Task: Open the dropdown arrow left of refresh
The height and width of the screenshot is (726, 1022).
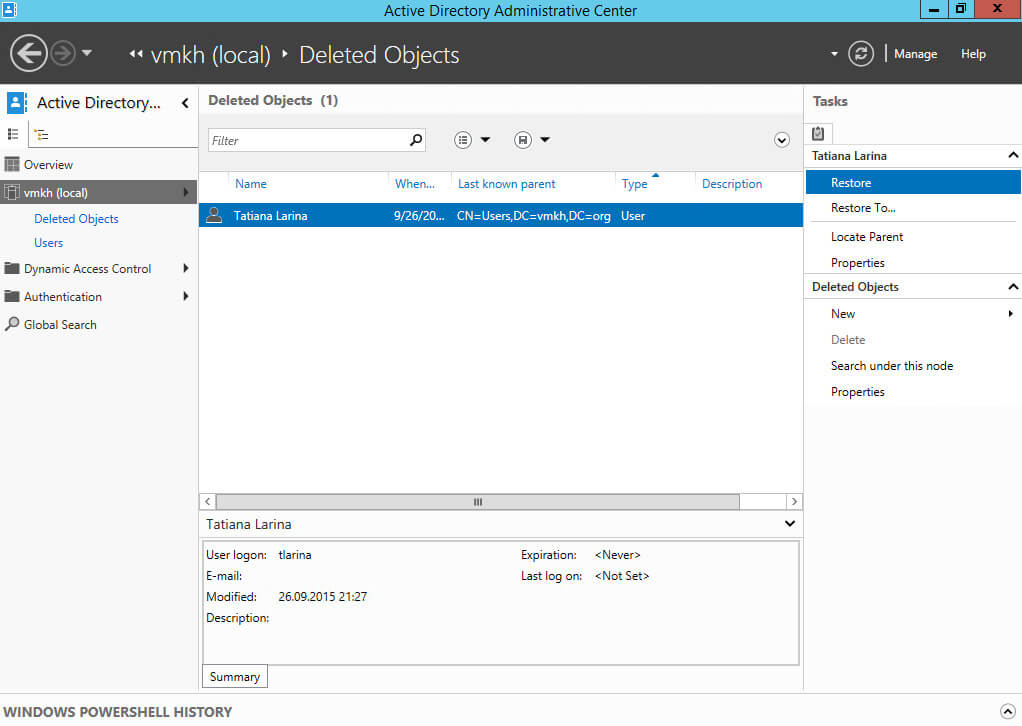Action: [834, 54]
